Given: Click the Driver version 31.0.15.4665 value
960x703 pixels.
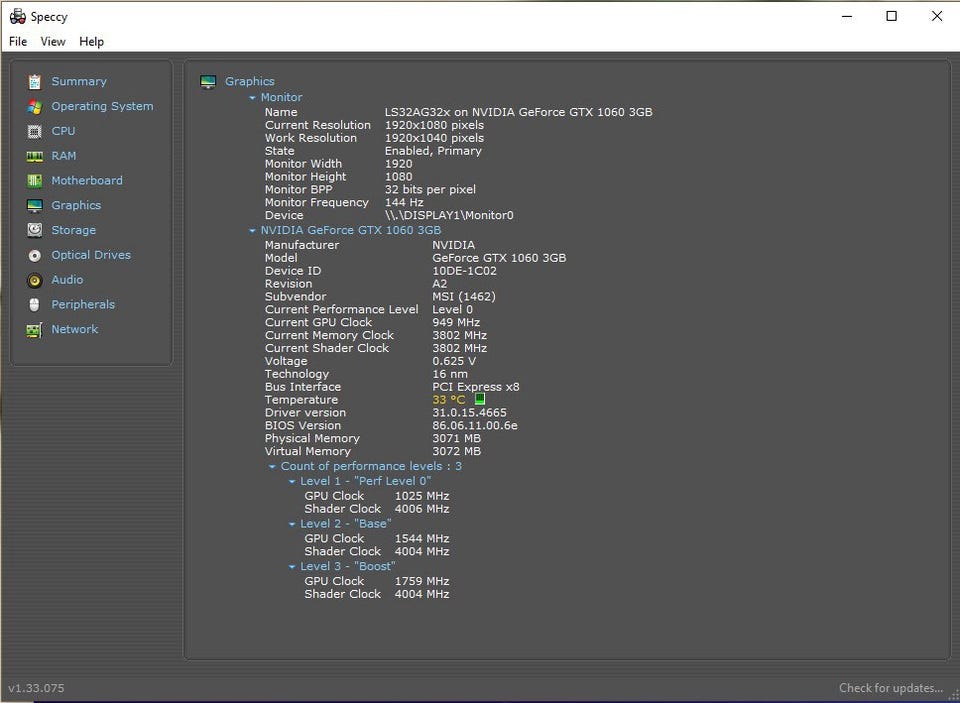Looking at the screenshot, I should click(469, 412).
